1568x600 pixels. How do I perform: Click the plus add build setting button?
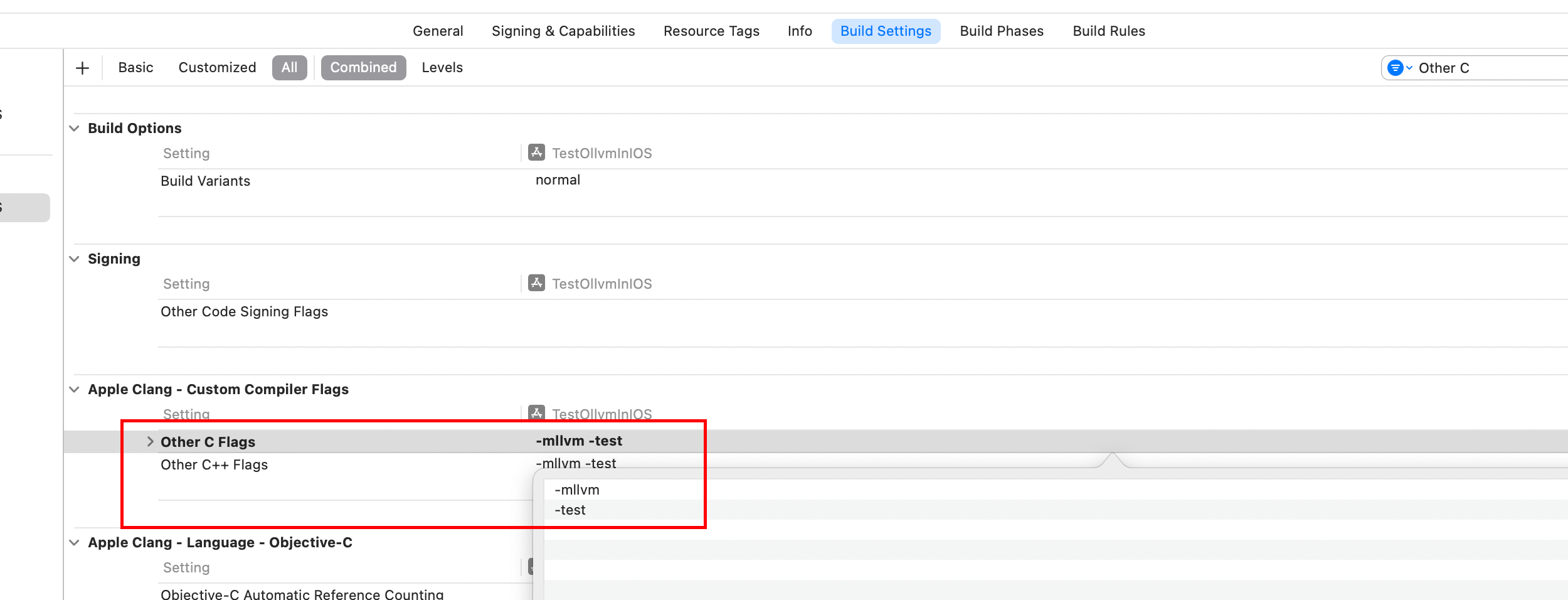[82, 68]
